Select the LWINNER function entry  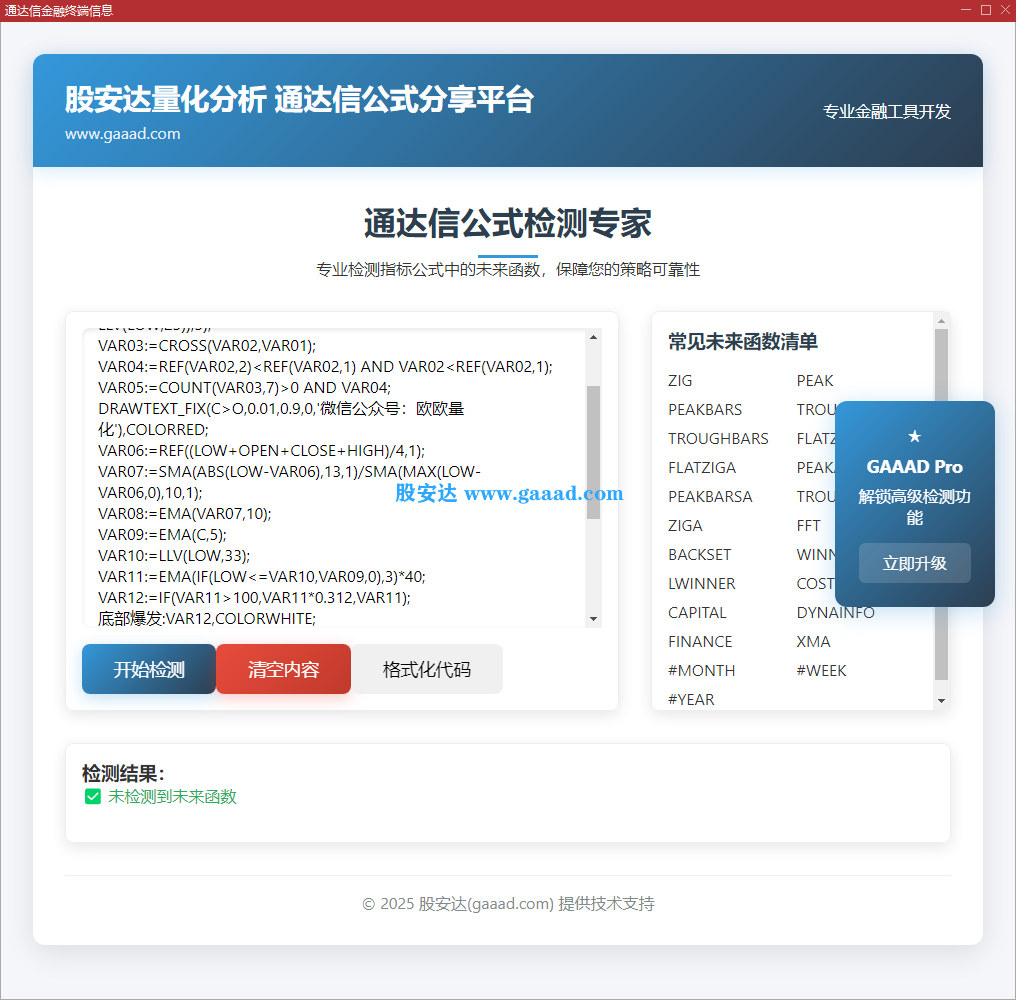[x=702, y=584]
